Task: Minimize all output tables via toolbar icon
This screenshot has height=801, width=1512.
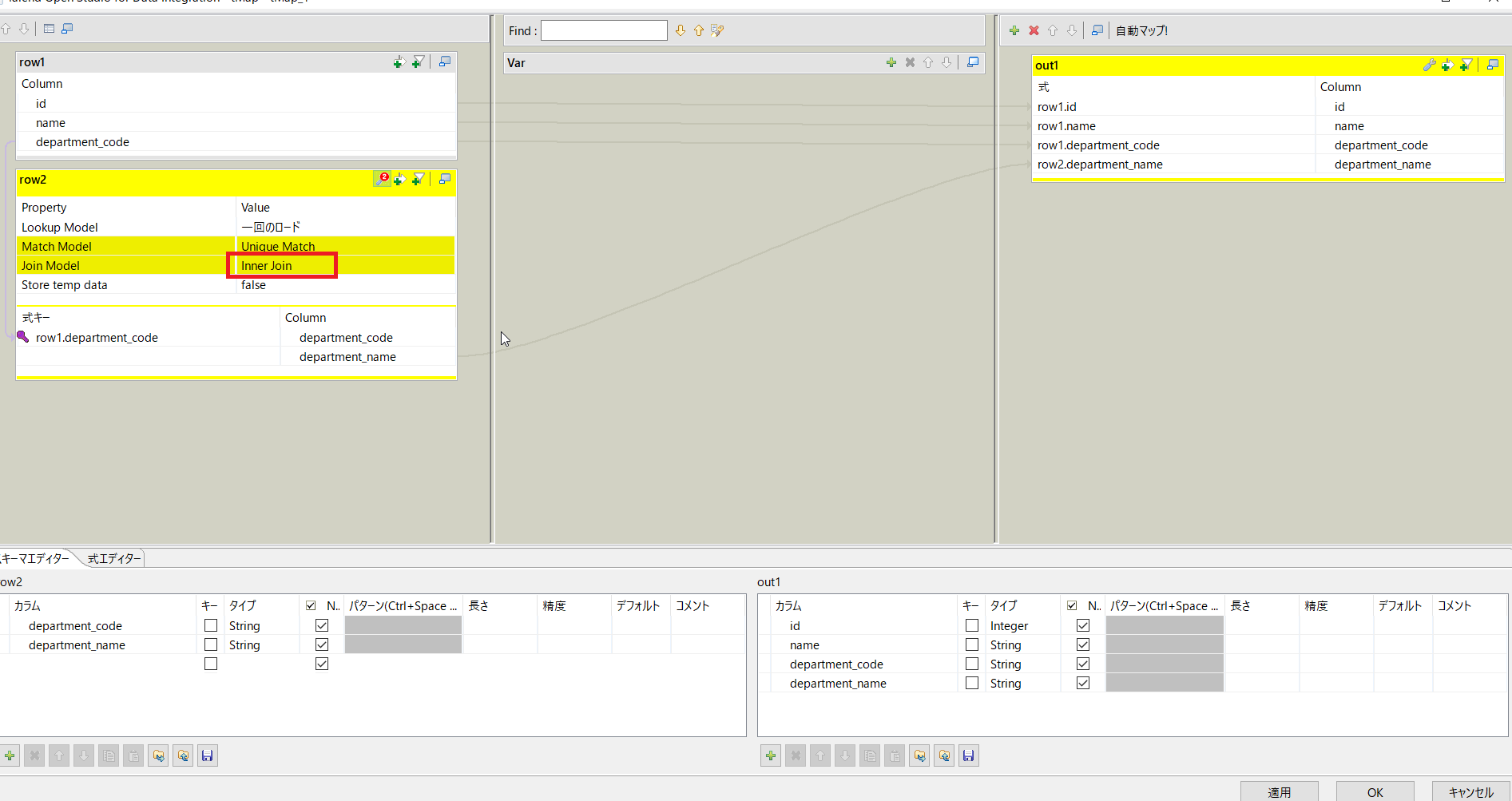Action: (x=1097, y=30)
